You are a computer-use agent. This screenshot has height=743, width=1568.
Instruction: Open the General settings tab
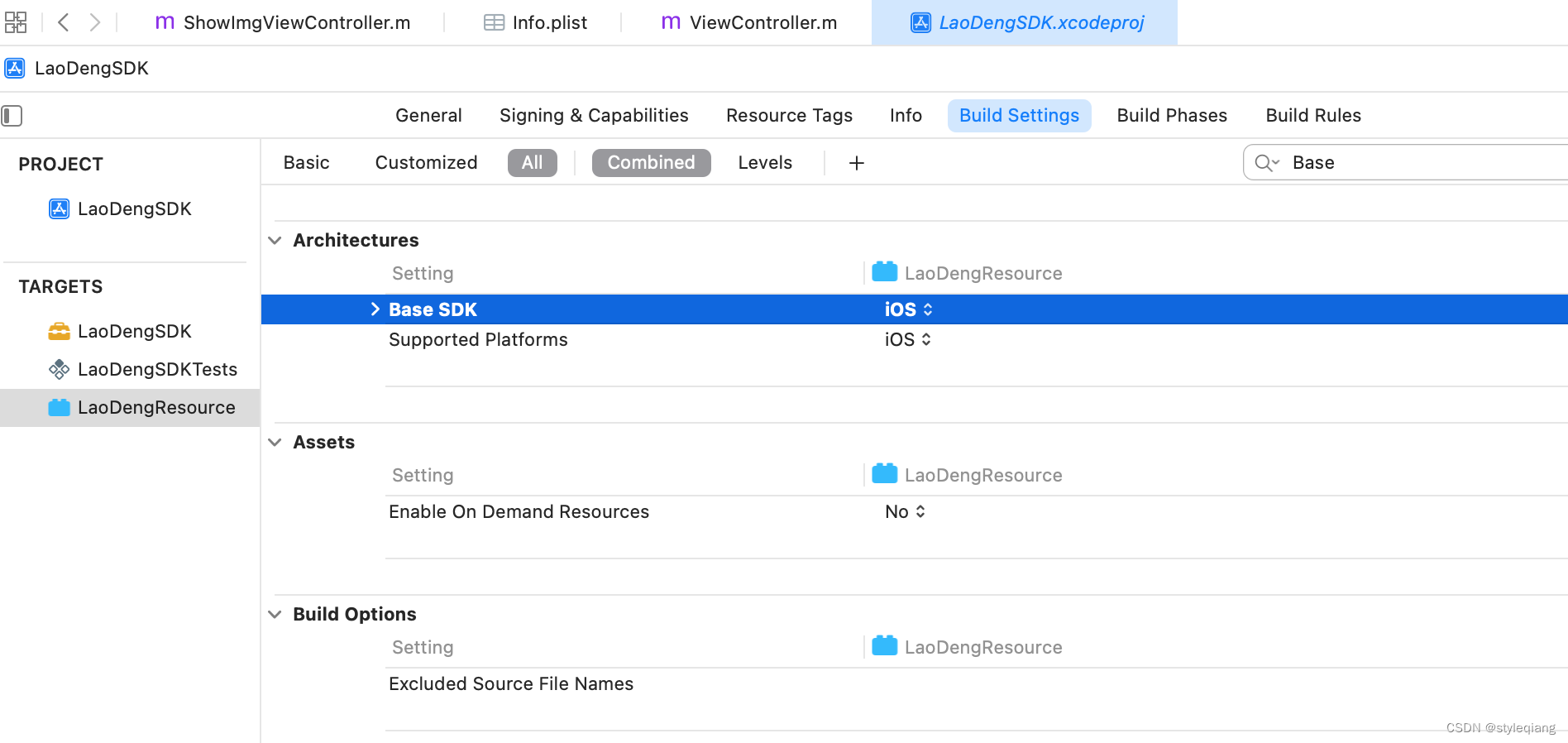coord(428,115)
